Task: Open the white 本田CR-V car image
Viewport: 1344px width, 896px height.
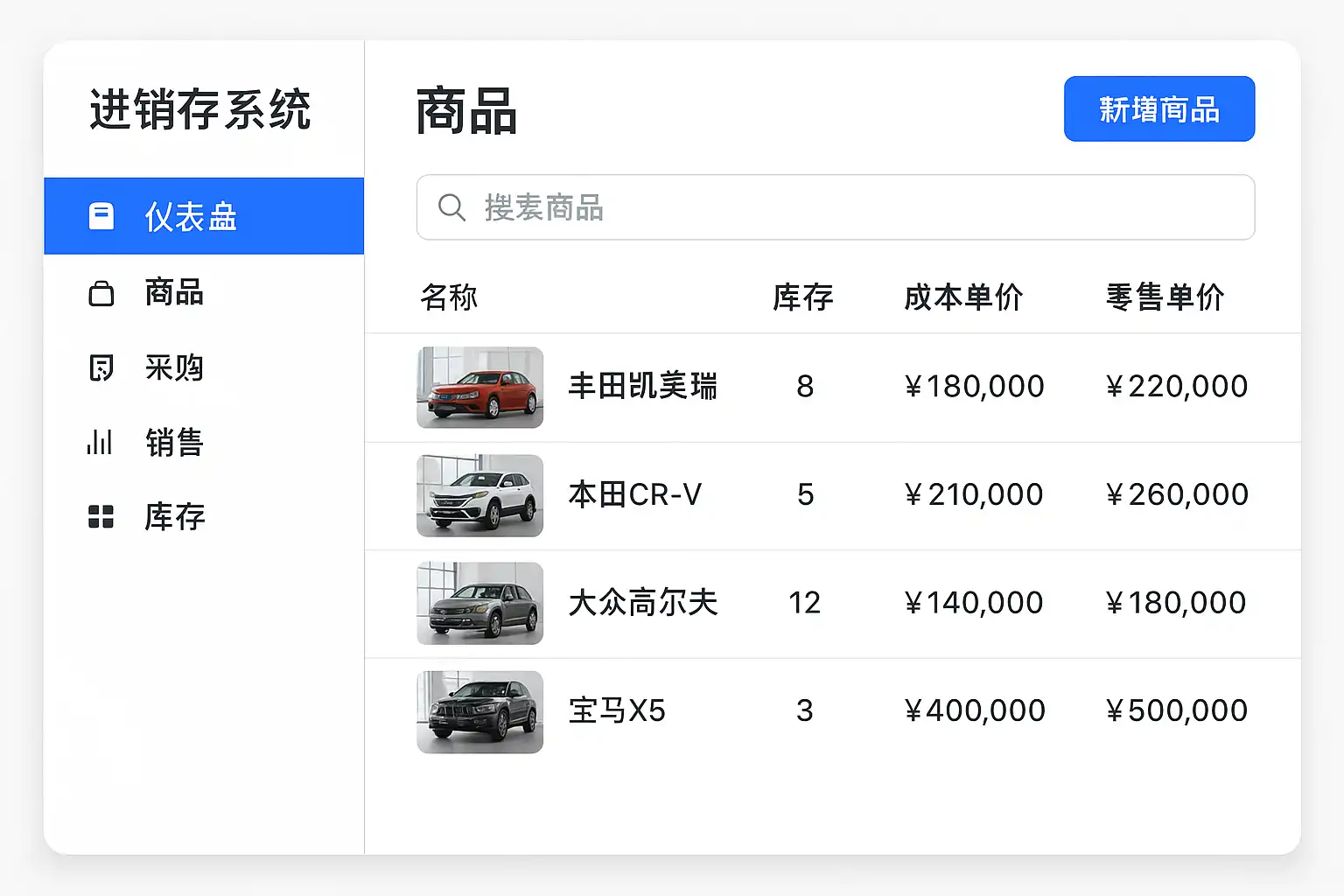Action: coord(479,495)
